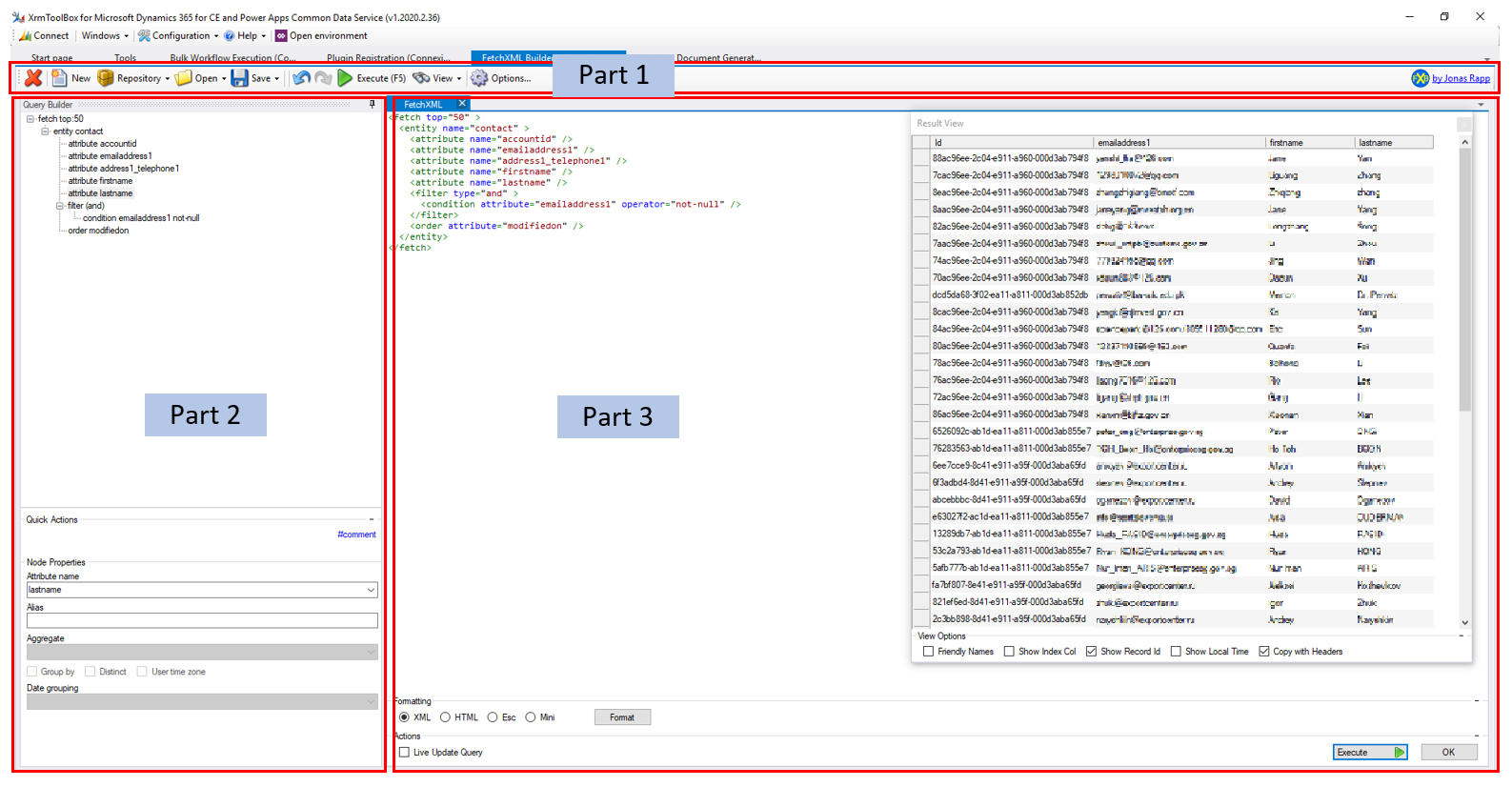Collapse the Quick Actions section

[x=372, y=519]
